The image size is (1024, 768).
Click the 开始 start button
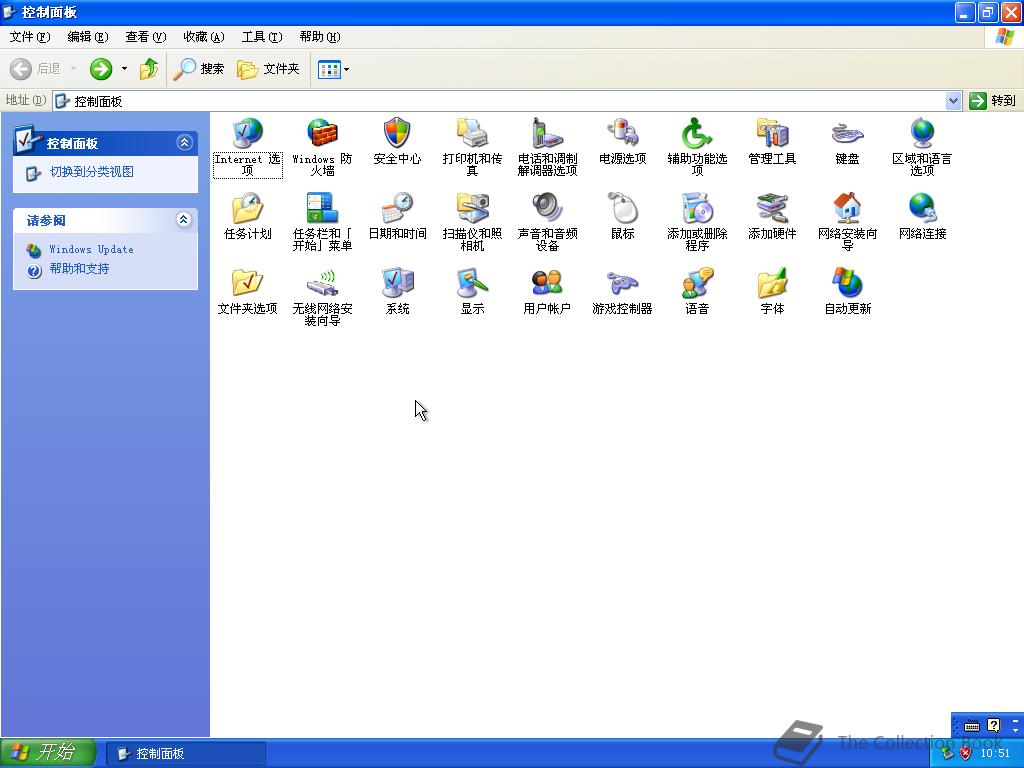coord(48,753)
